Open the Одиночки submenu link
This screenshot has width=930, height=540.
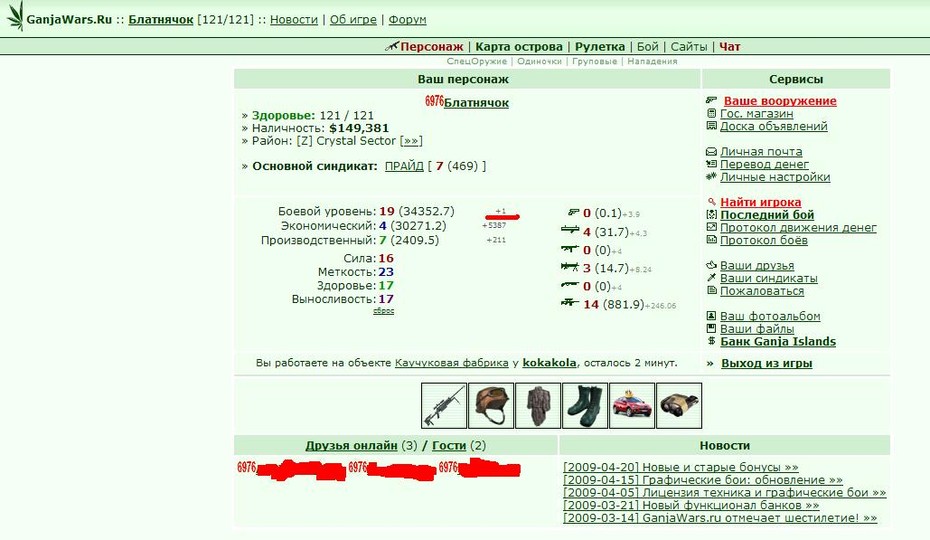coord(539,61)
